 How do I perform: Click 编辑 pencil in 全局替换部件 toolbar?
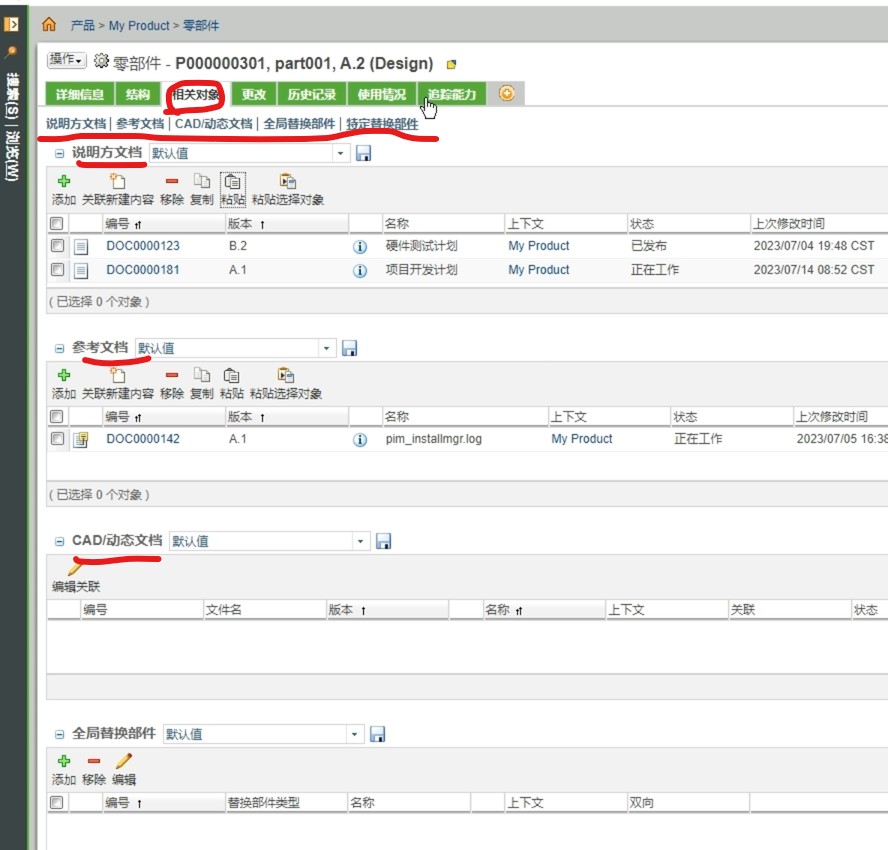click(123, 761)
